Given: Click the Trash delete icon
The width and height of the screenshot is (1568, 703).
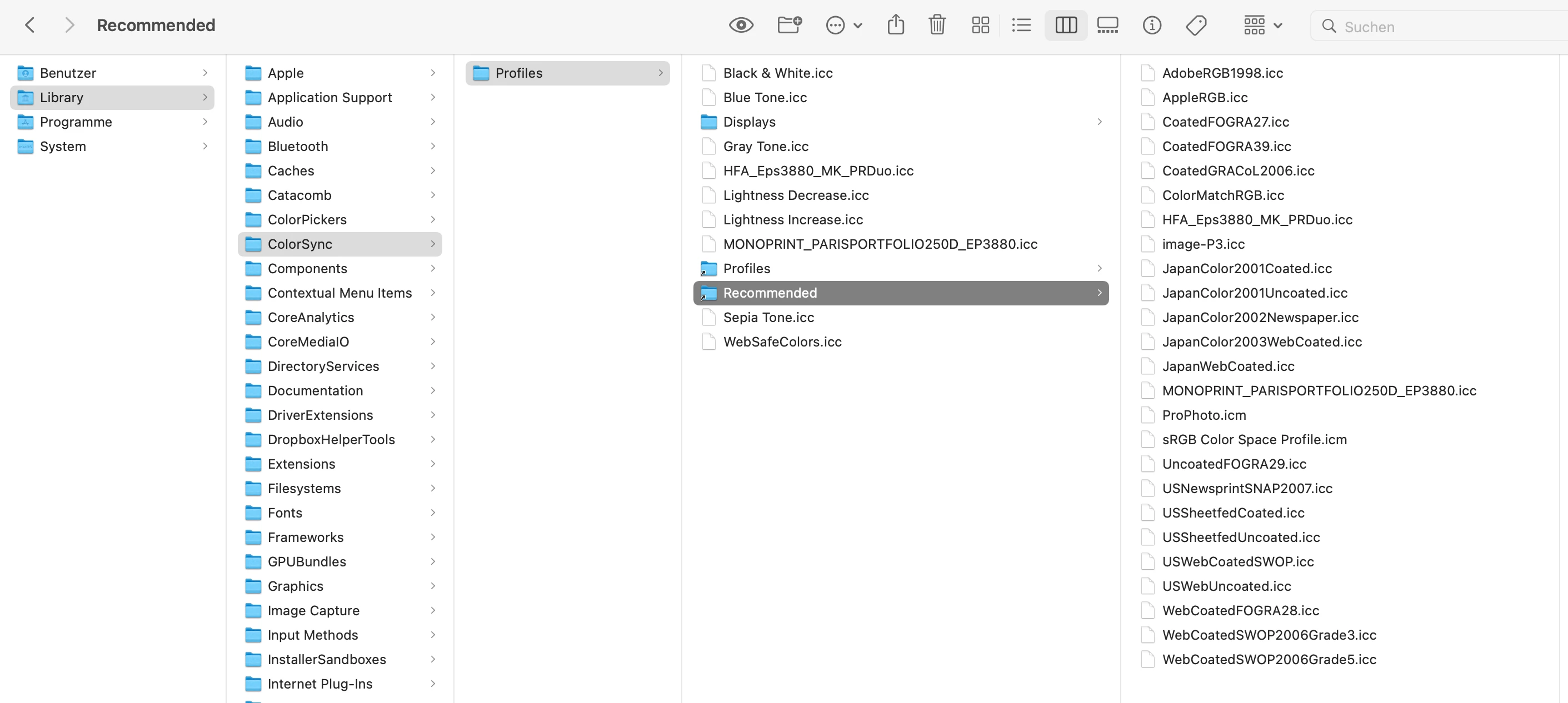Looking at the screenshot, I should 937,26.
